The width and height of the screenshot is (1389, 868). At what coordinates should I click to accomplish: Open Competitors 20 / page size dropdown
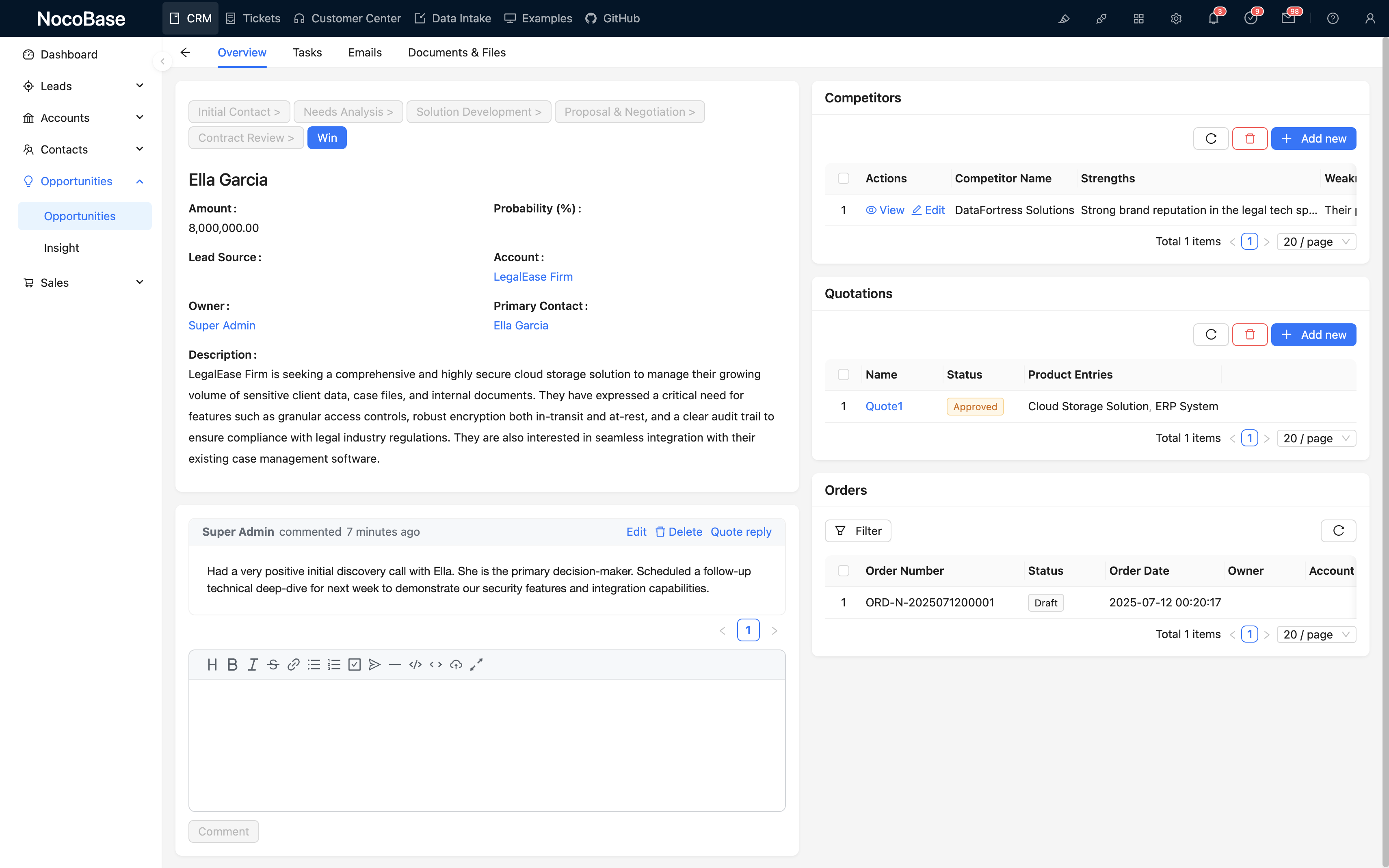click(x=1315, y=242)
